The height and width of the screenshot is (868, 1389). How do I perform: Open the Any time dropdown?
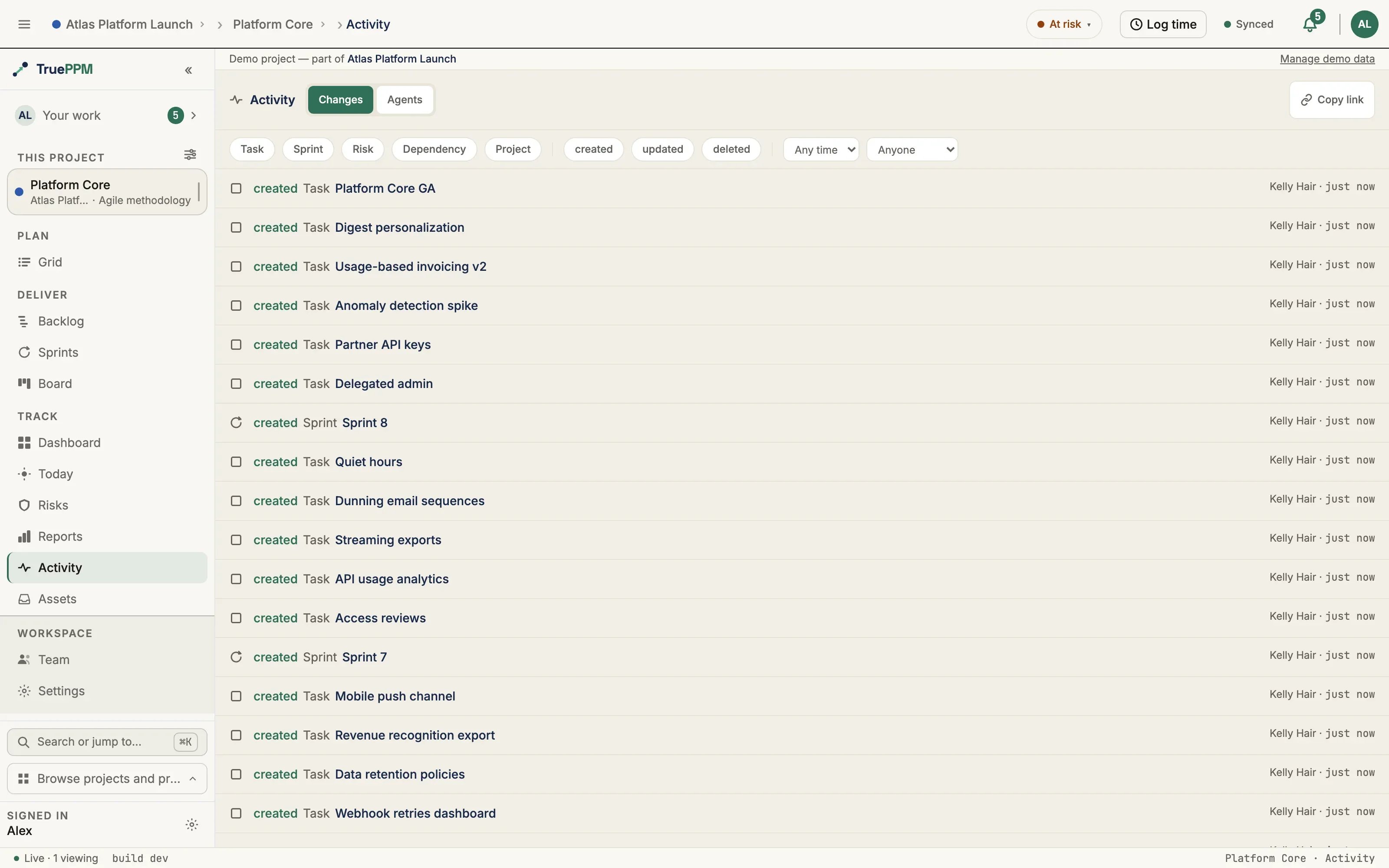(821, 150)
